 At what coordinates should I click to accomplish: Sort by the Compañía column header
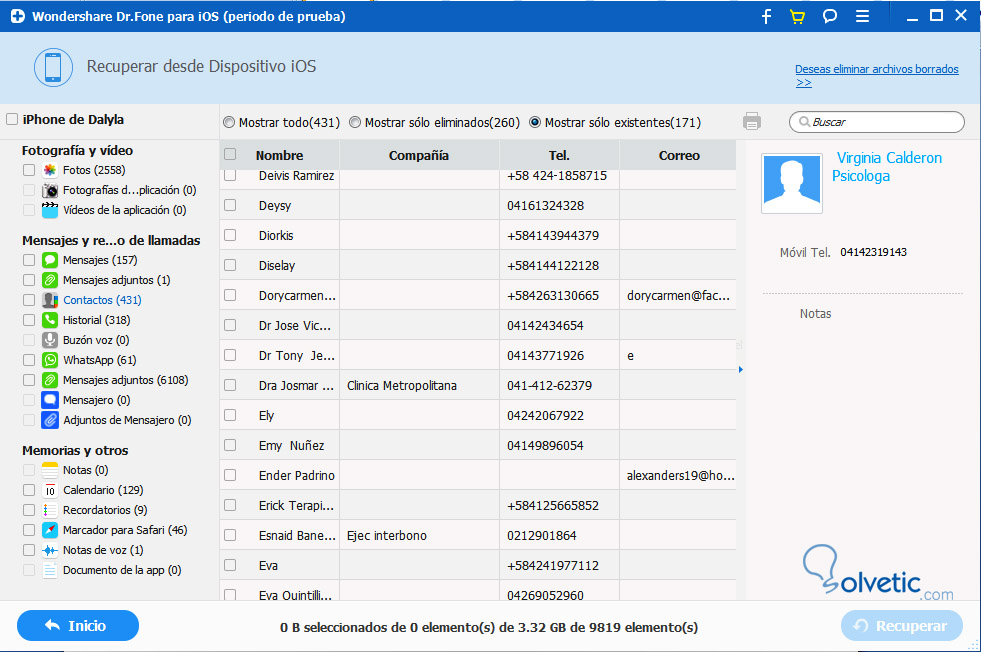419,155
